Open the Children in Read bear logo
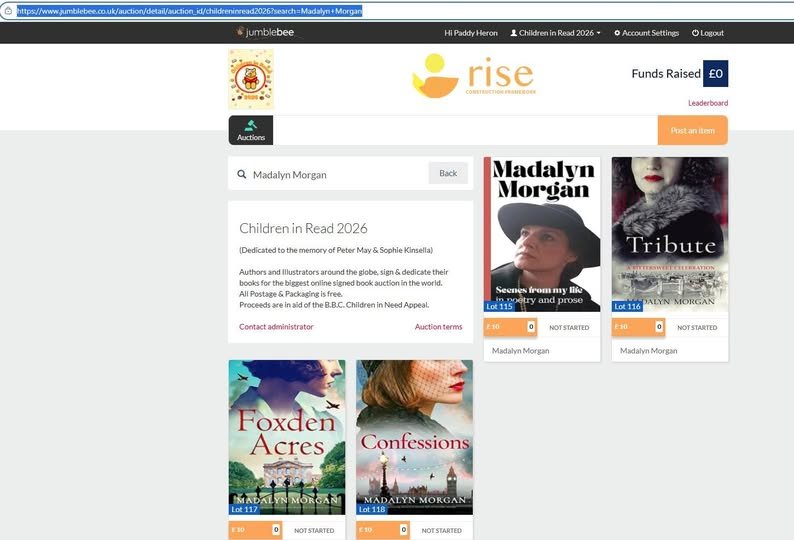The image size is (794, 540). click(251, 79)
